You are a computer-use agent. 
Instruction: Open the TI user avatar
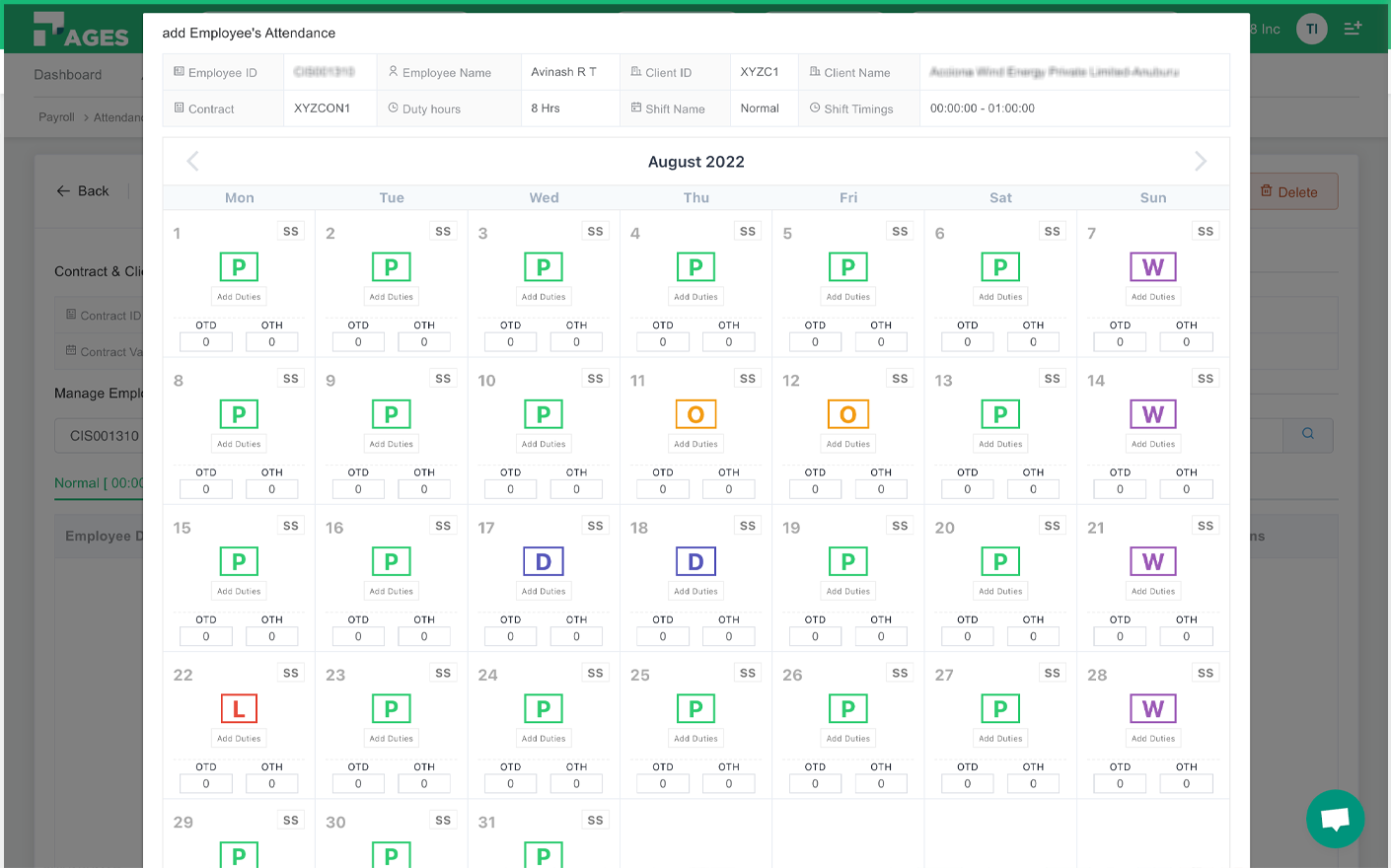point(1311,29)
